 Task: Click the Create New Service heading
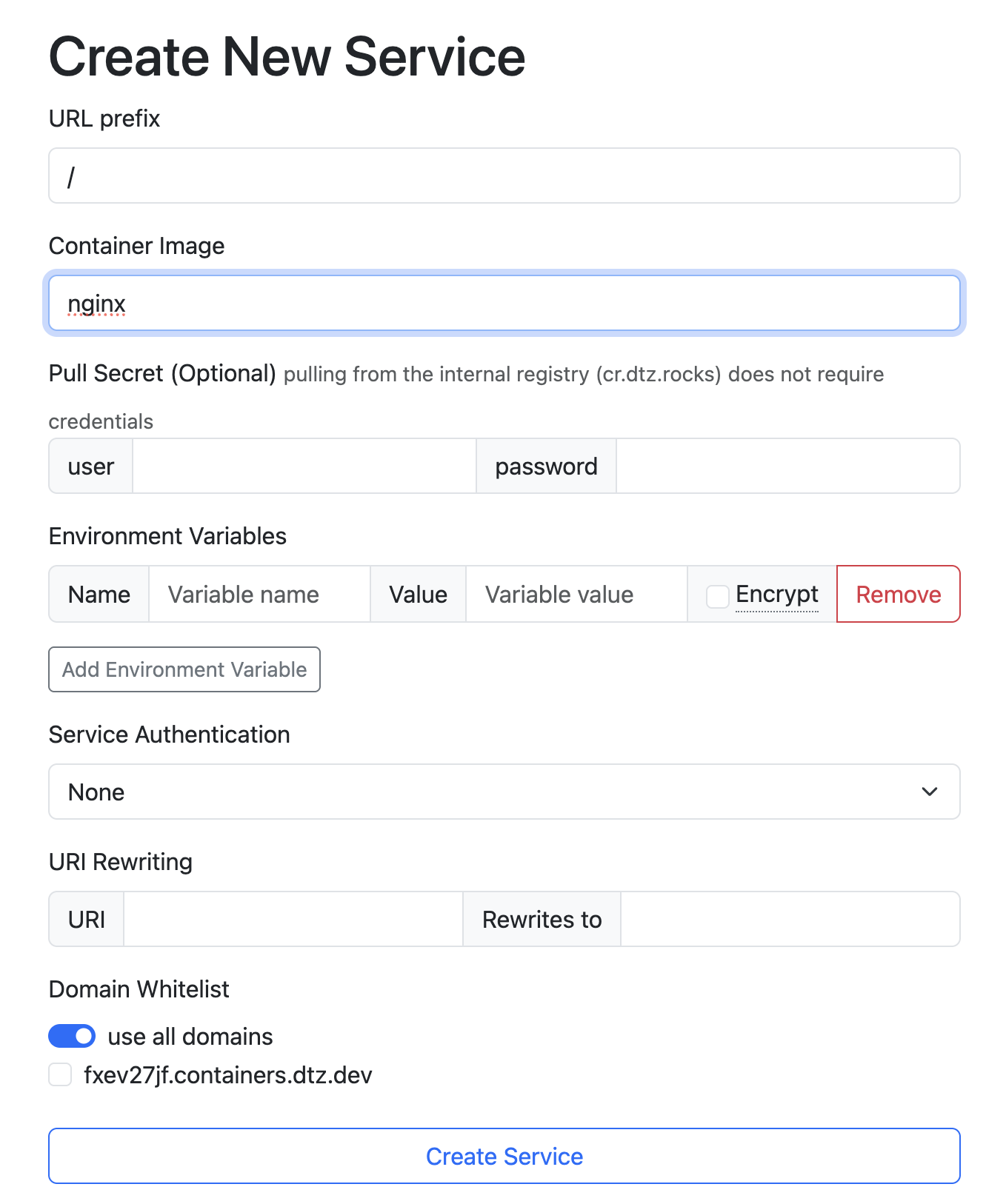[x=287, y=58]
